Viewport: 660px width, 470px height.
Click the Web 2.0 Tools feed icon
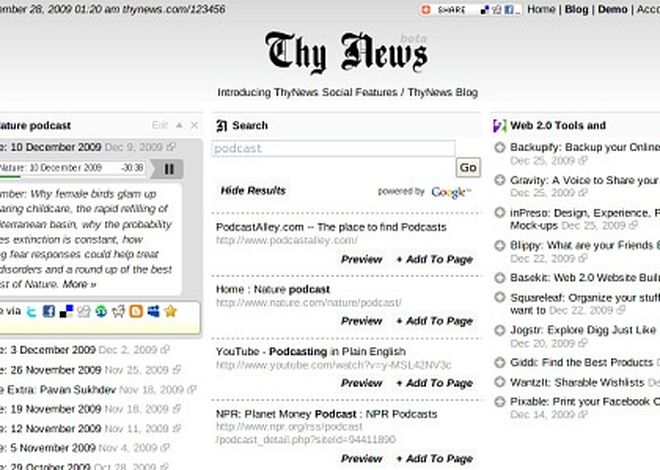coord(499,125)
